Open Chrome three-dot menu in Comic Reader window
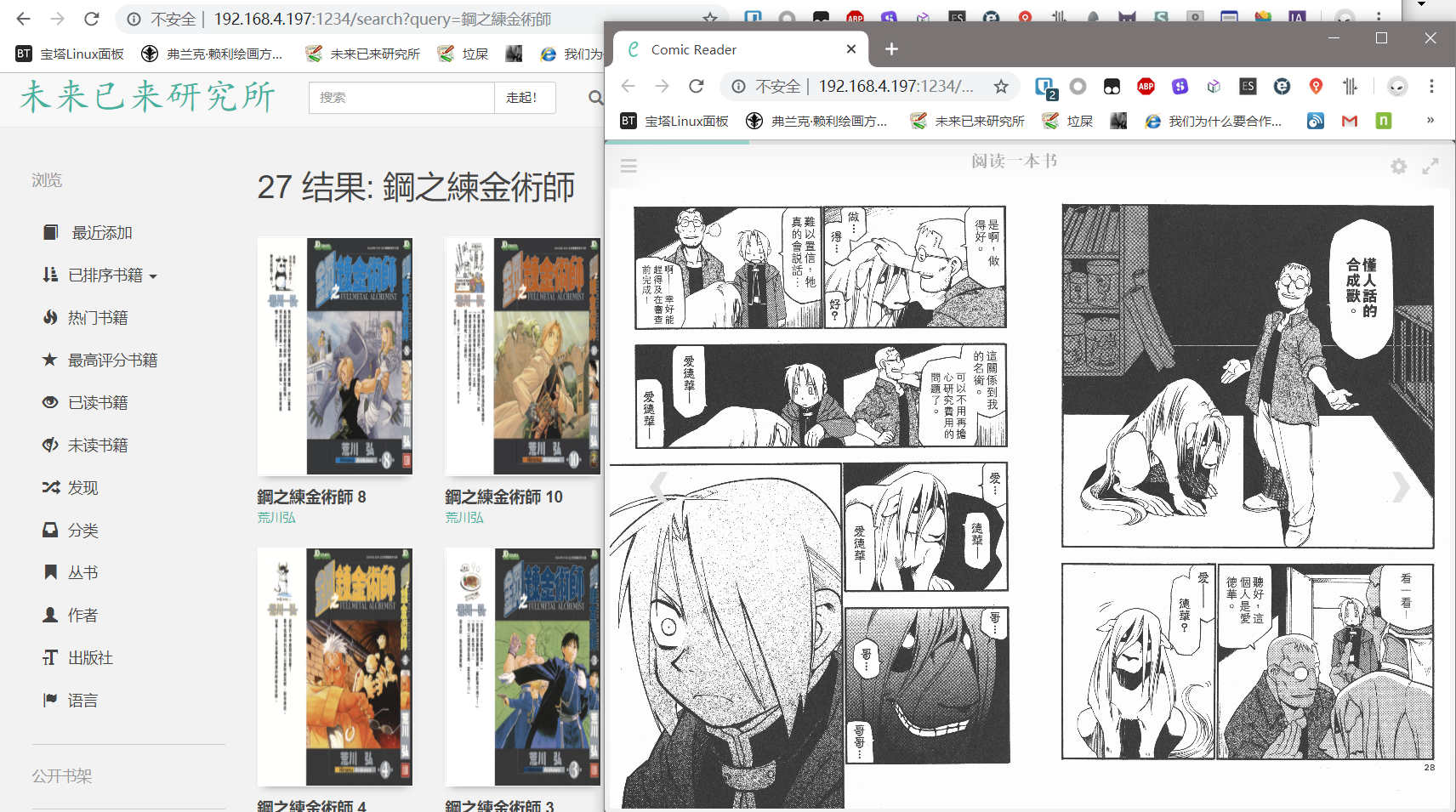This screenshot has width=1456, height=812. click(1431, 86)
